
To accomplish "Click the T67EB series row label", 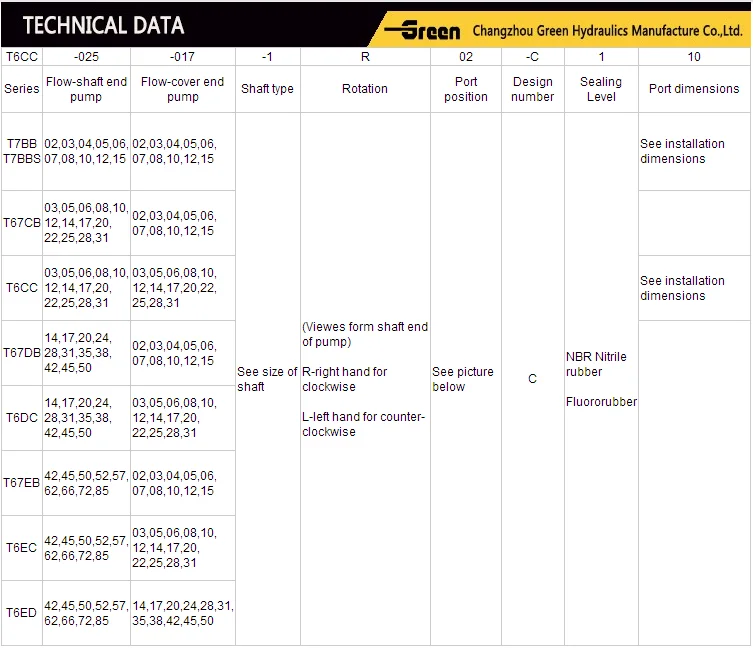I will (22, 483).
